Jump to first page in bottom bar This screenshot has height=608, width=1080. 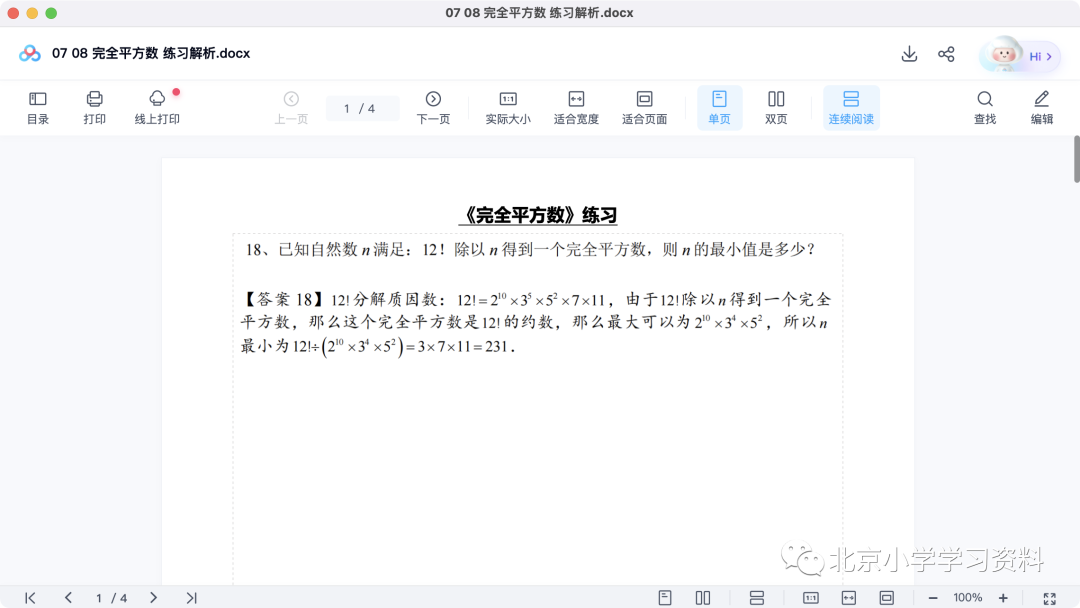pyautogui.click(x=30, y=598)
